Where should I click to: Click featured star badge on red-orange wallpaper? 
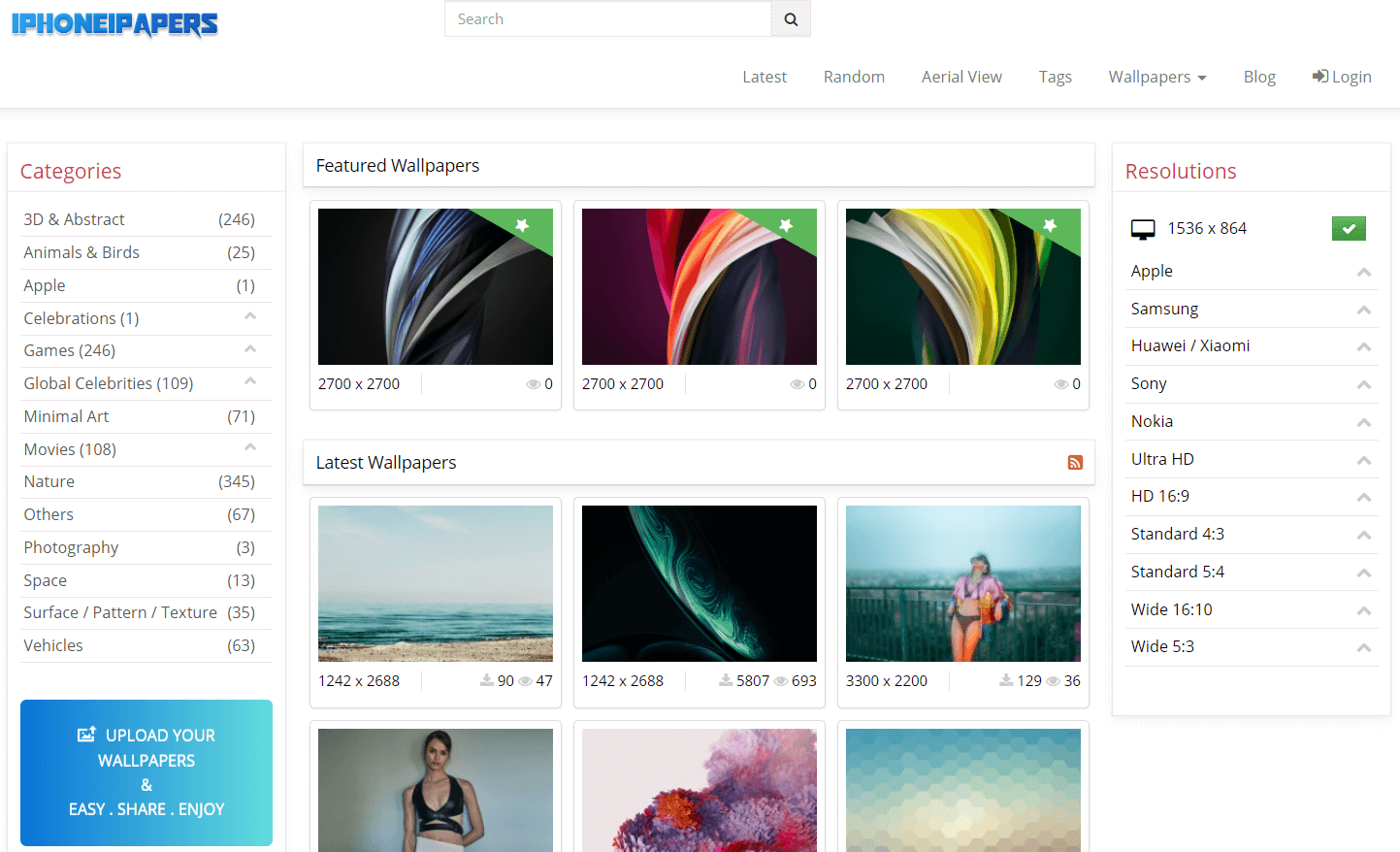pos(786,225)
